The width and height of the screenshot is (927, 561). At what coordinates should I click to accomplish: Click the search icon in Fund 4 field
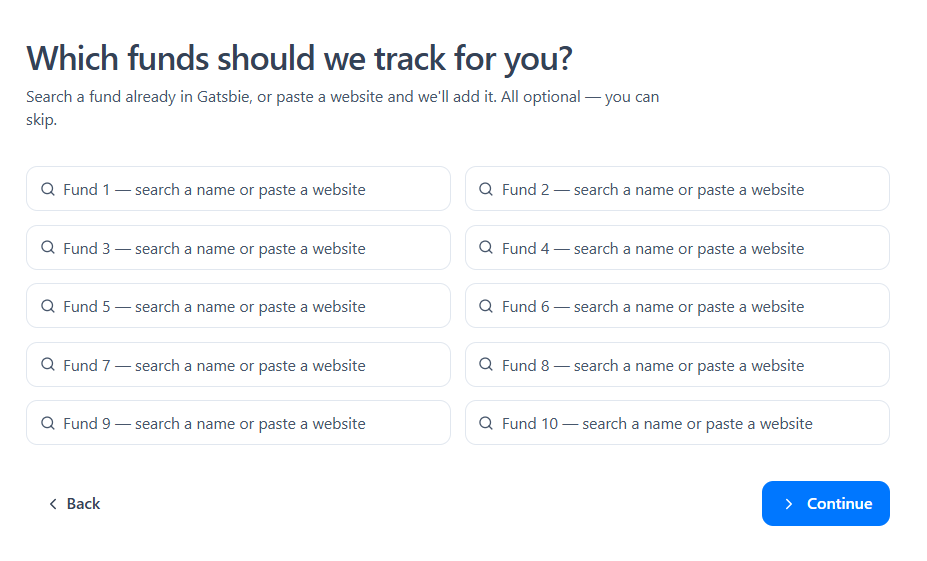coord(486,247)
